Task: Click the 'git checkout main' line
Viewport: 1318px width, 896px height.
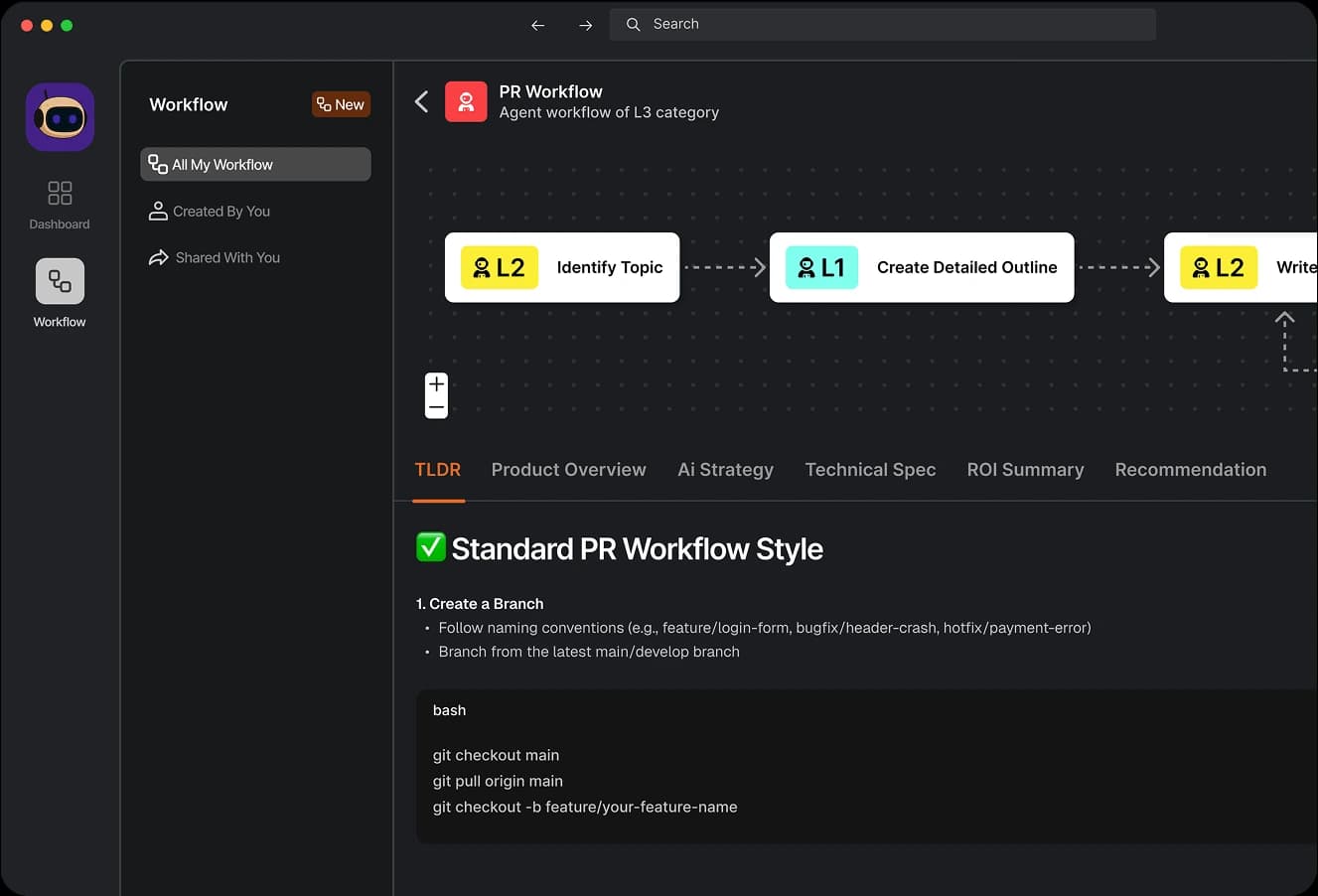Action: tap(496, 755)
